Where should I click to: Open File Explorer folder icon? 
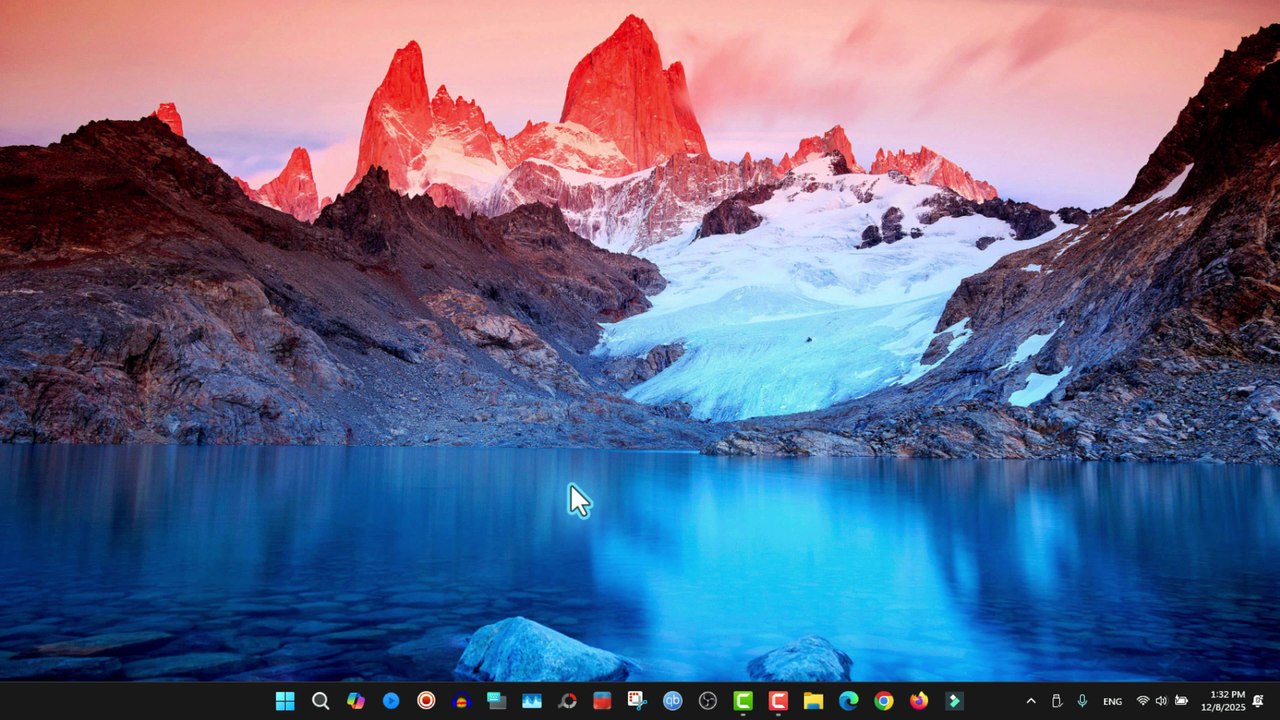pyautogui.click(x=813, y=701)
